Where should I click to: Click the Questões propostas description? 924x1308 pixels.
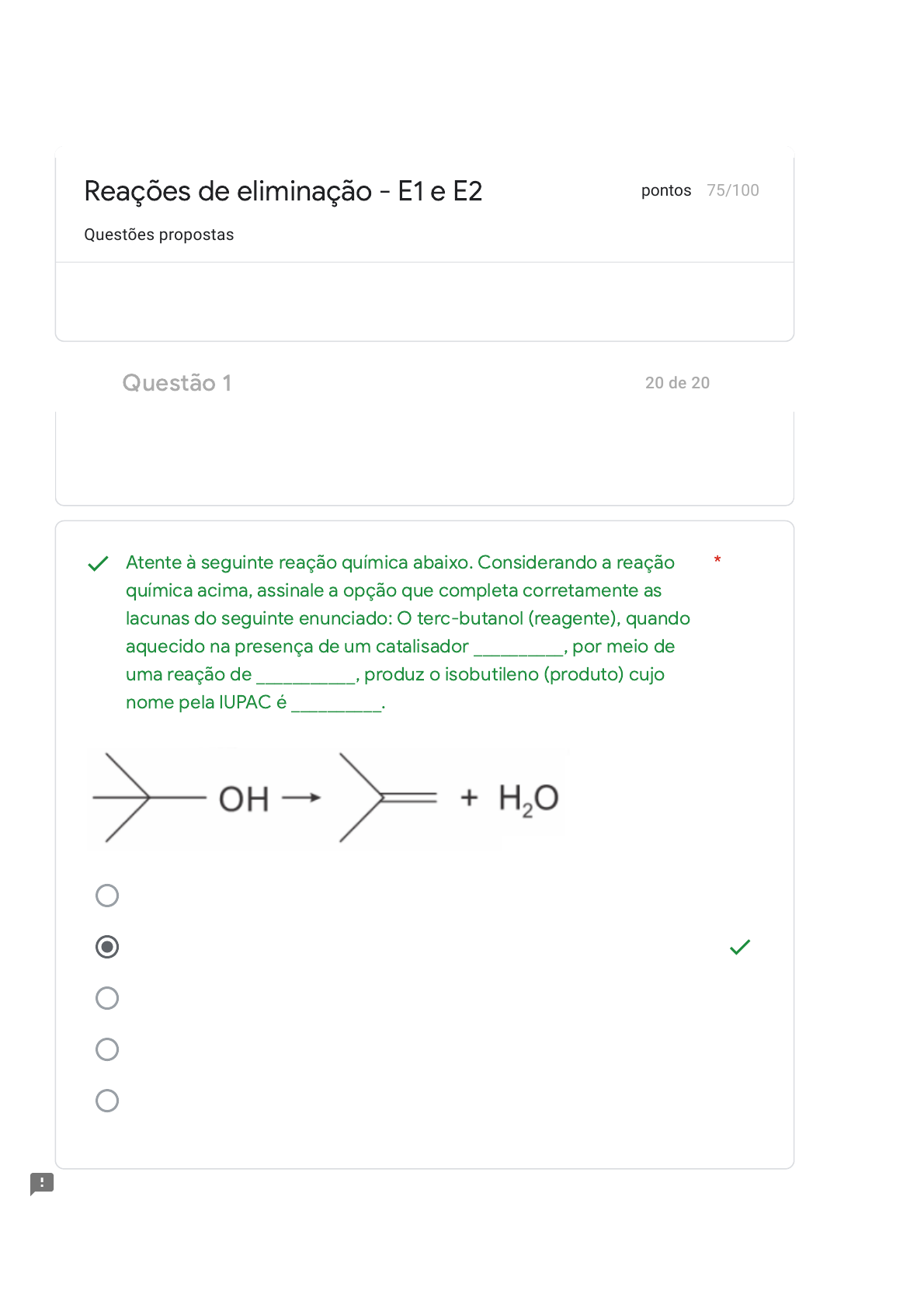tap(158, 235)
